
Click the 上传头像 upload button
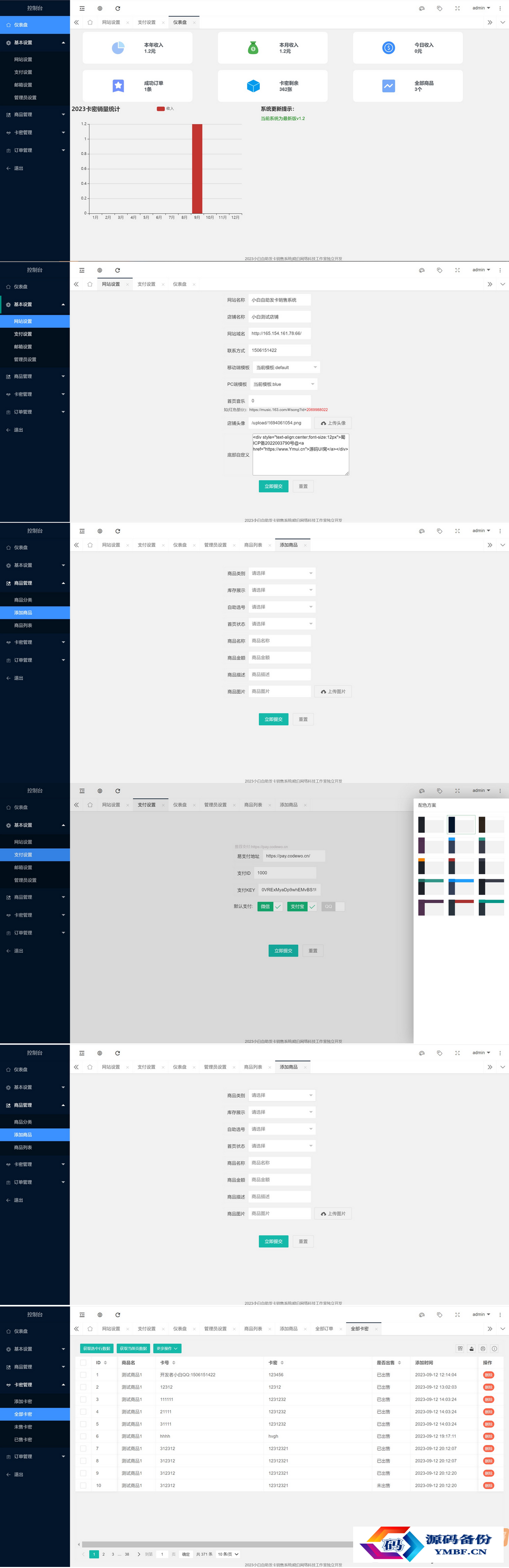334,423
